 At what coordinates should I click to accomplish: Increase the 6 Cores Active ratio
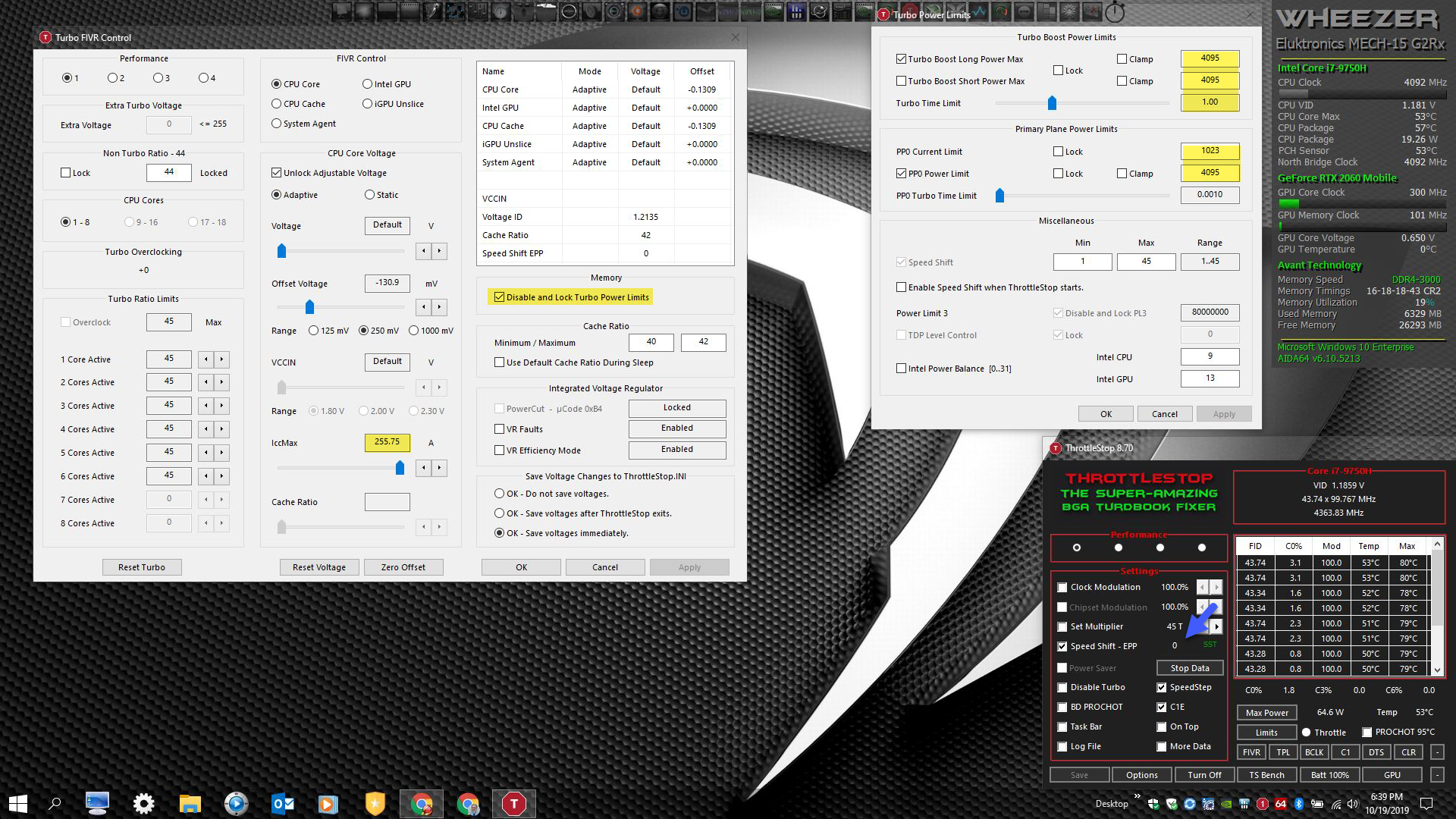(221, 476)
